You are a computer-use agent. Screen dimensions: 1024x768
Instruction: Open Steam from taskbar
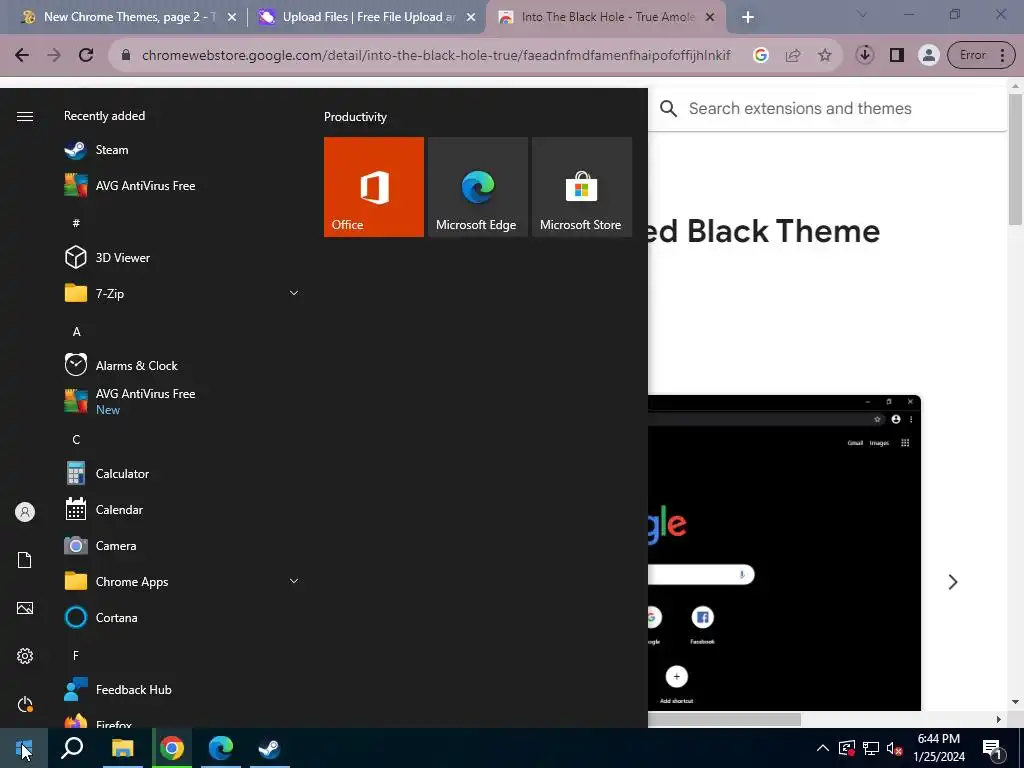point(269,748)
